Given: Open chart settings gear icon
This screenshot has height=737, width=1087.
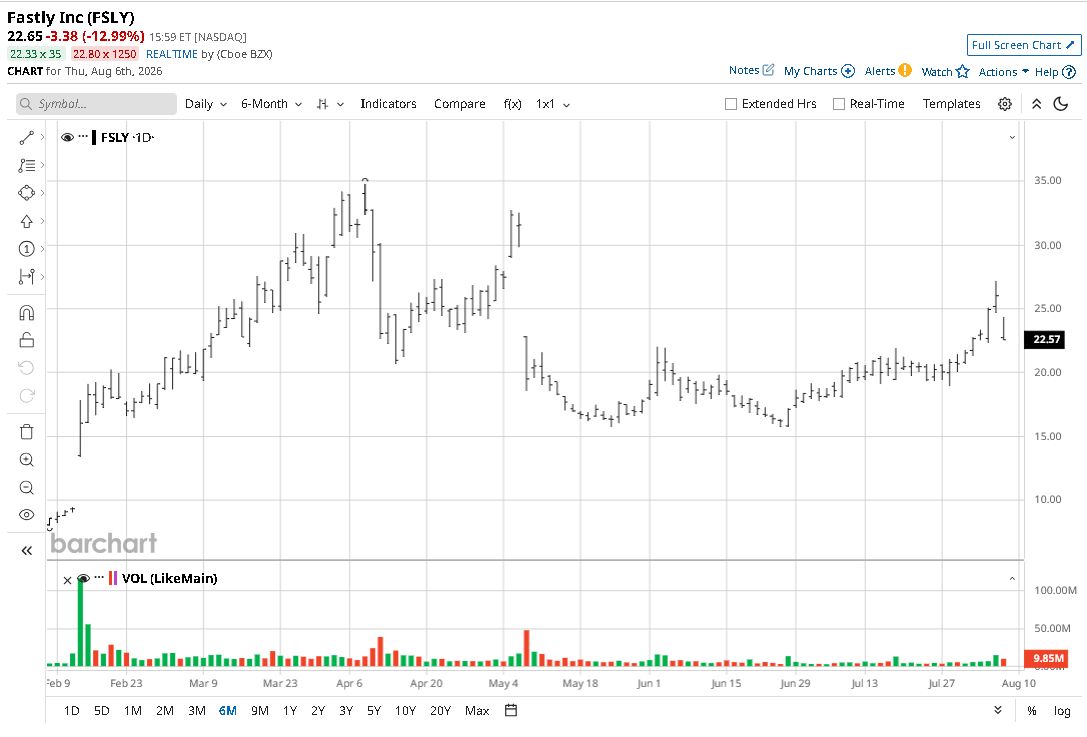Looking at the screenshot, I should click(1005, 104).
